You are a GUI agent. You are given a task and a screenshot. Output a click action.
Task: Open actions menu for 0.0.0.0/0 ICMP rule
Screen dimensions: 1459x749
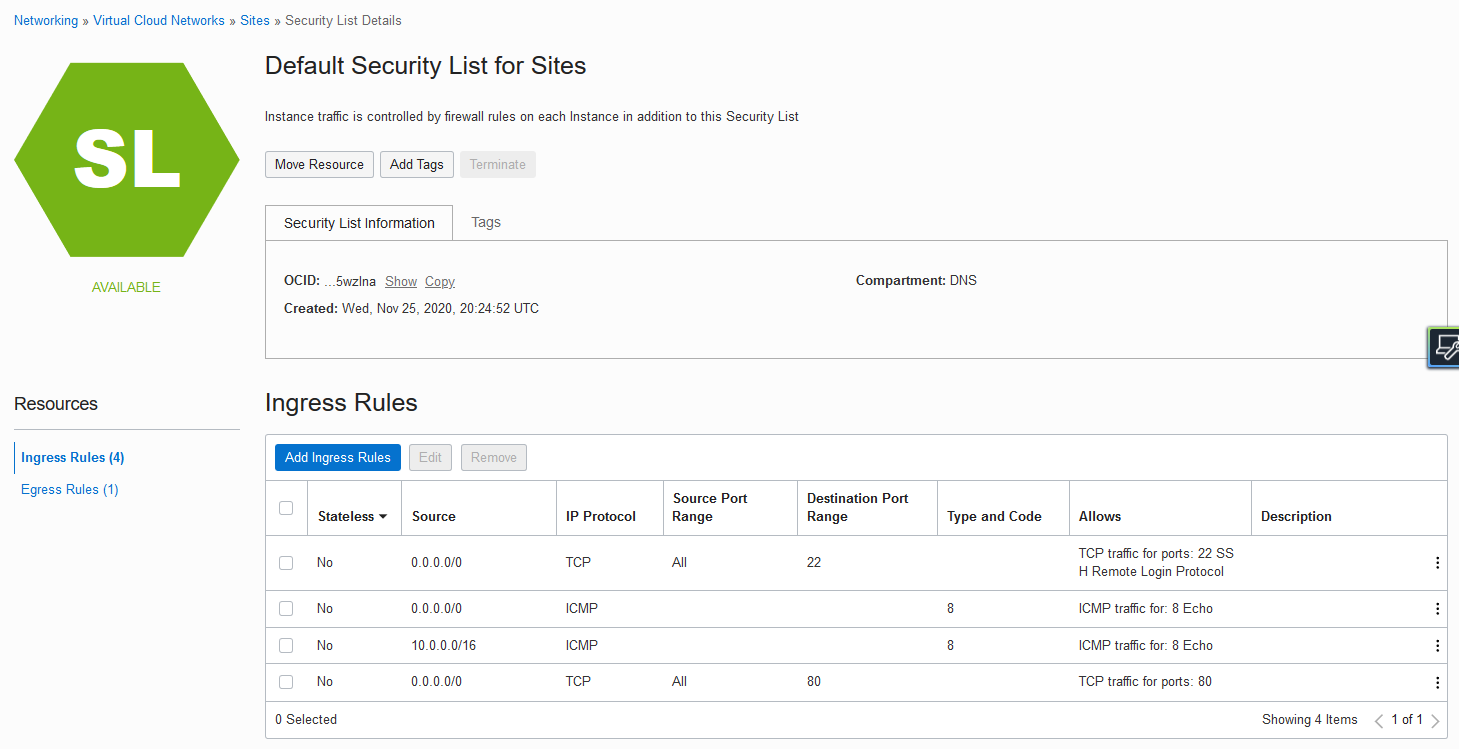[1437, 609]
